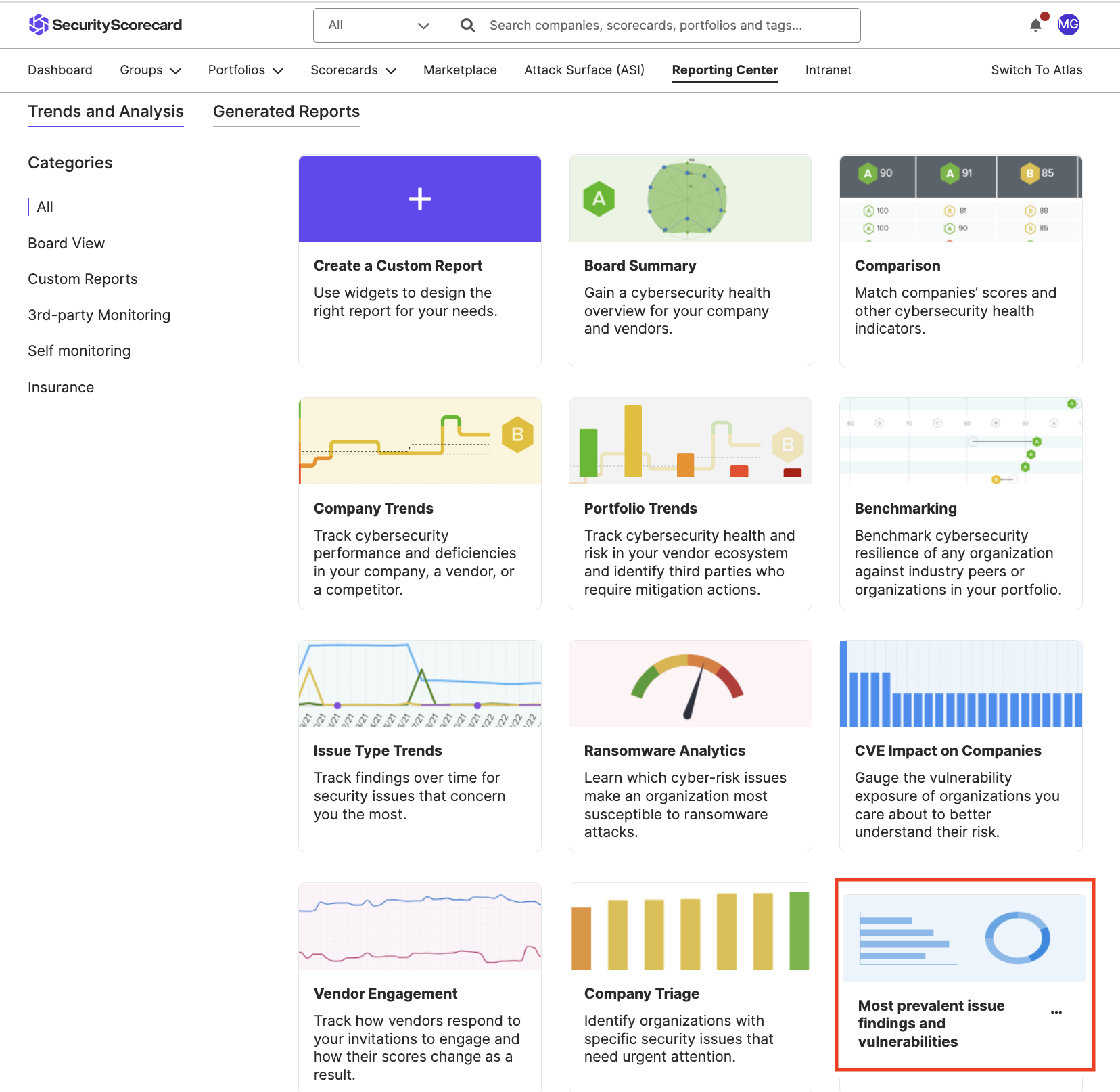Filter by Board View category
The width and height of the screenshot is (1120, 1092).
point(66,244)
